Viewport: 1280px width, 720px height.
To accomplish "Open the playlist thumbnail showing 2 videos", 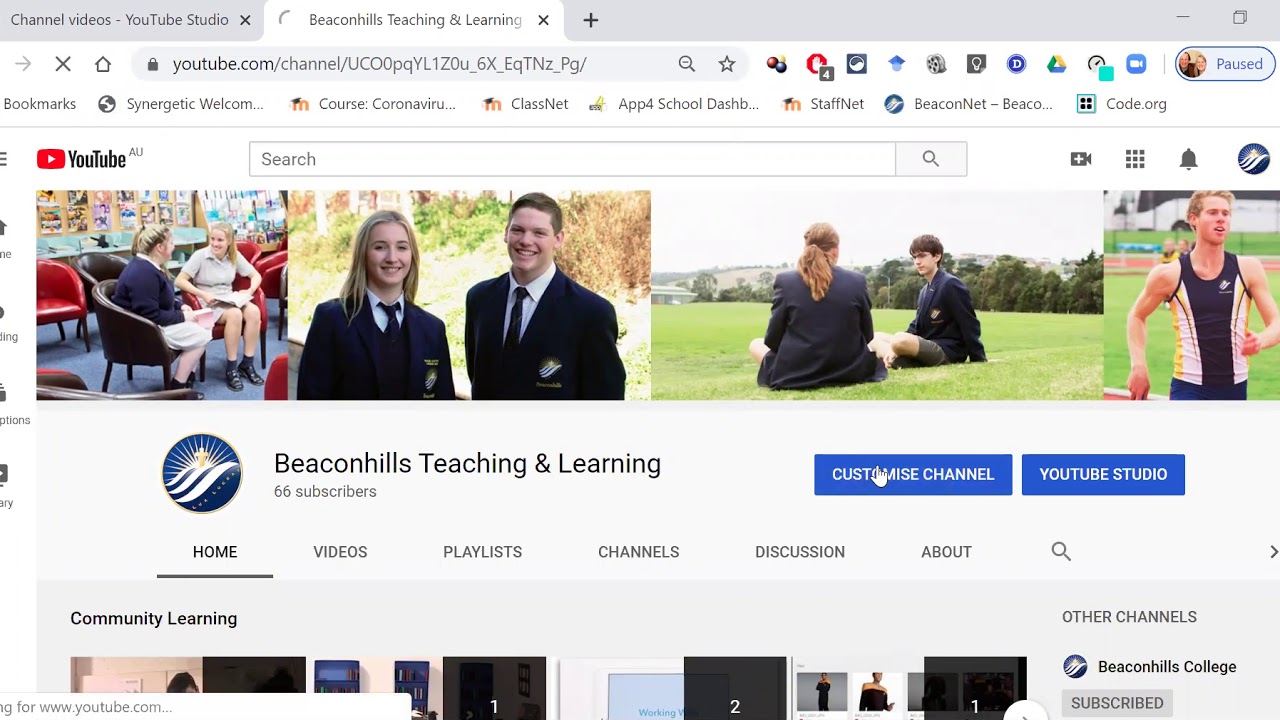I will [x=672, y=688].
